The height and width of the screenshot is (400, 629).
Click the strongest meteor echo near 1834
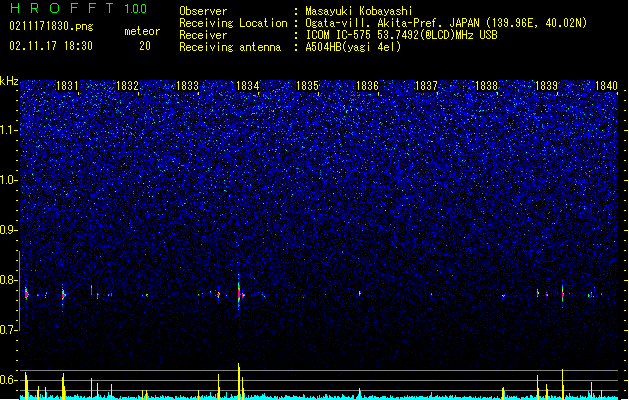pyautogui.click(x=239, y=294)
